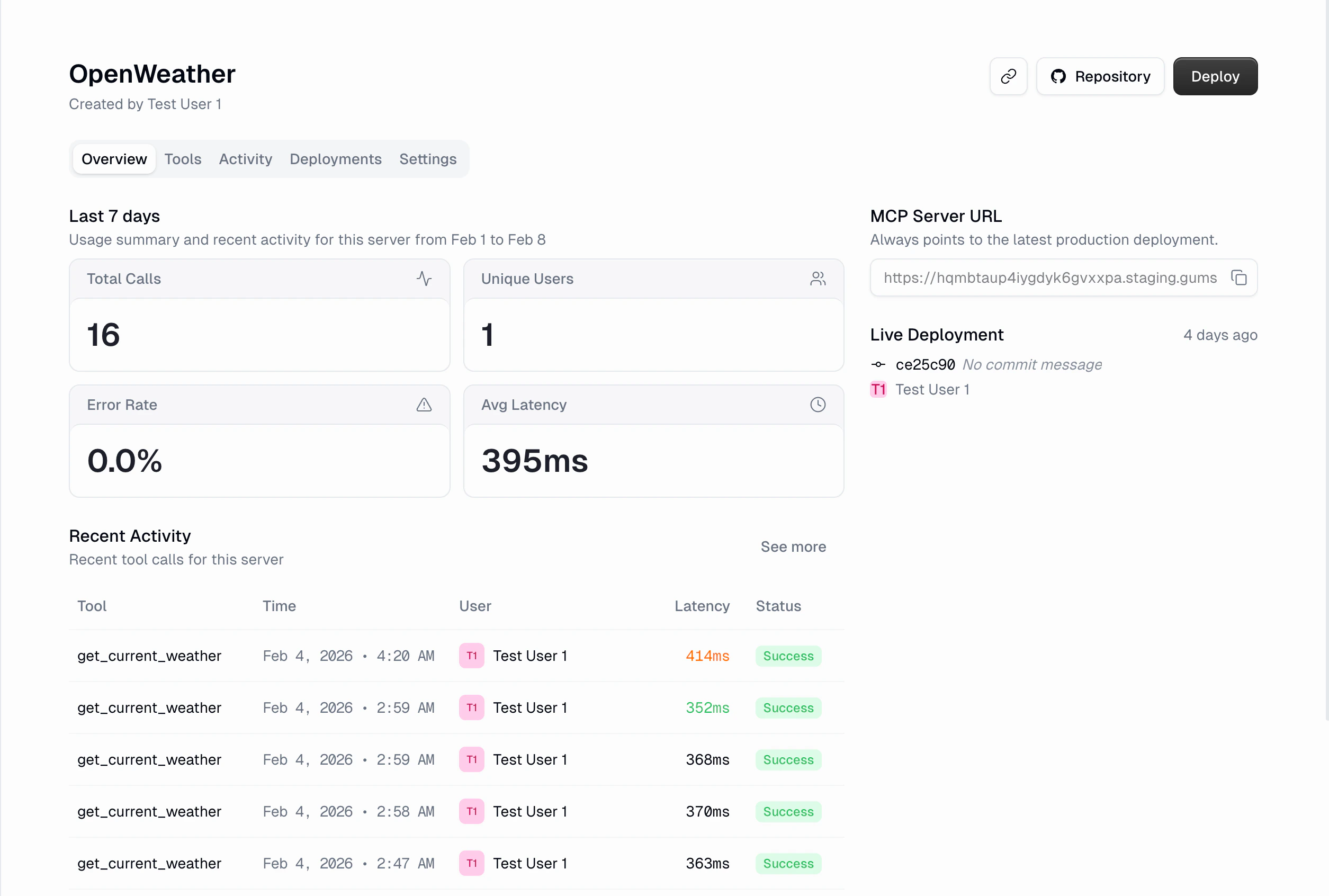1329x896 pixels.
Task: Open the ce25c90 commit hash
Action: 925,364
